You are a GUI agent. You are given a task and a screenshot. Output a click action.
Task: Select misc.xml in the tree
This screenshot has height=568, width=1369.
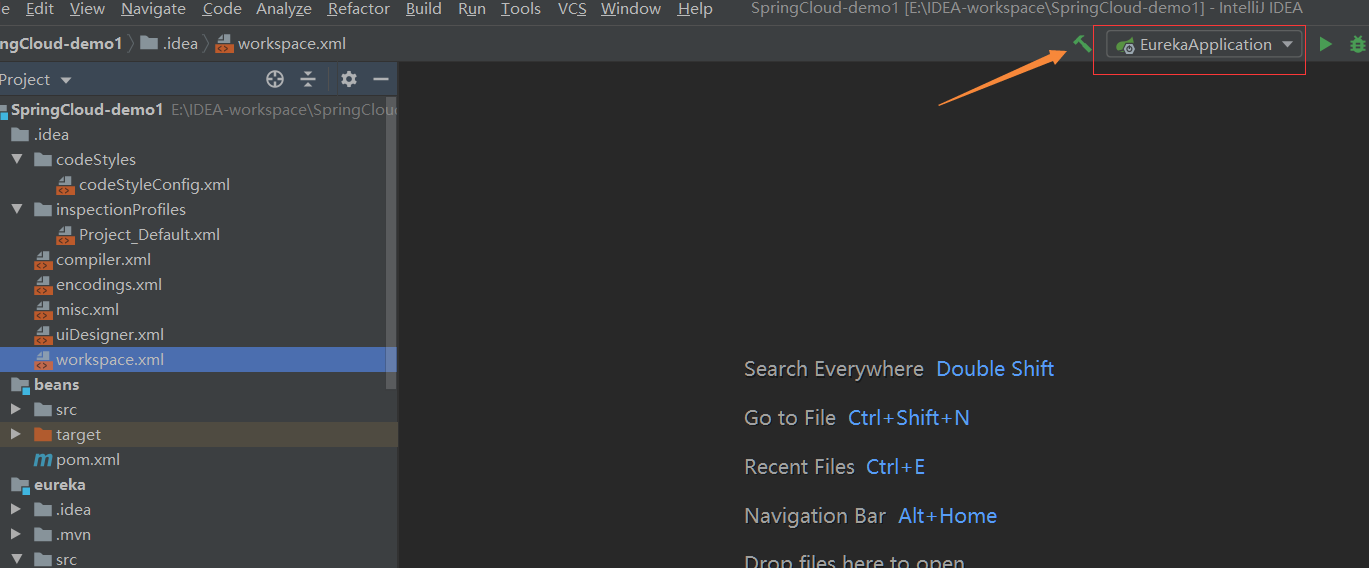(88, 310)
